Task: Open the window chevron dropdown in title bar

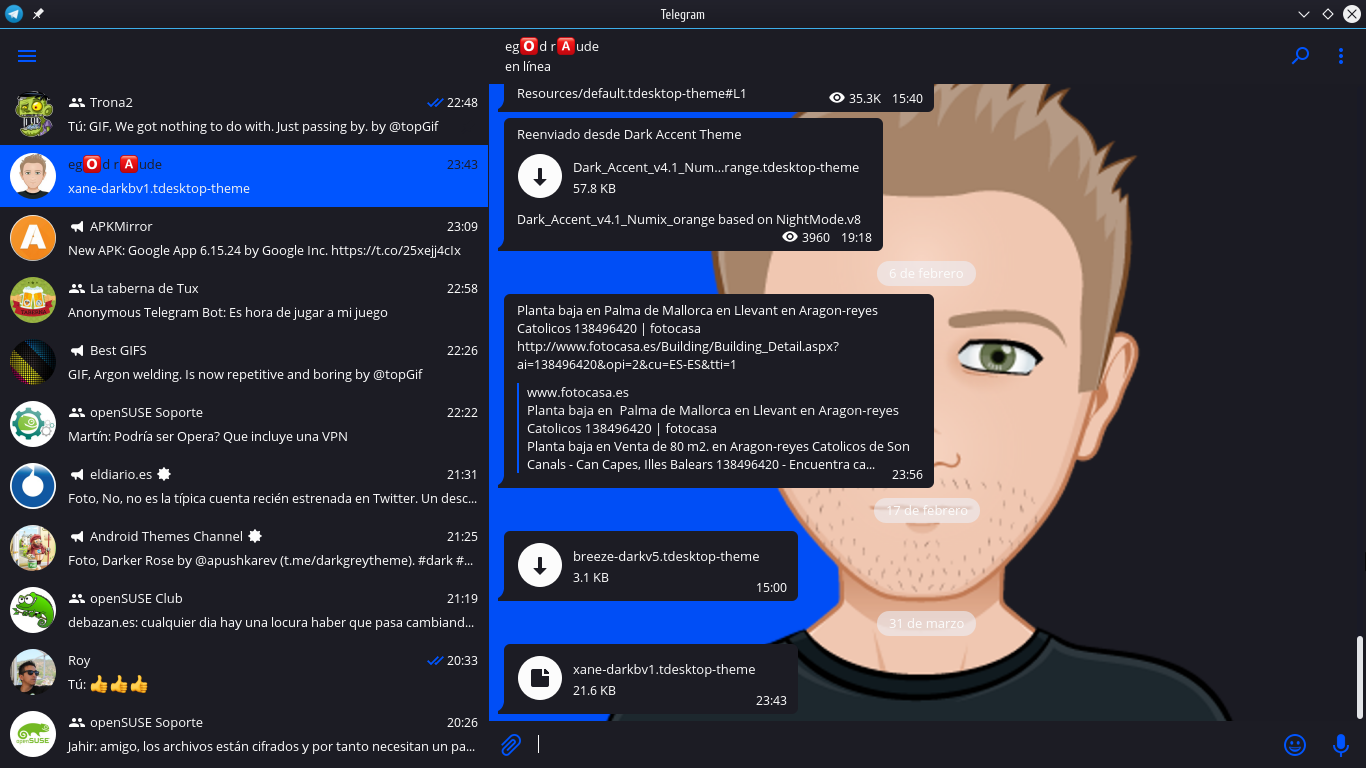Action: [1303, 14]
